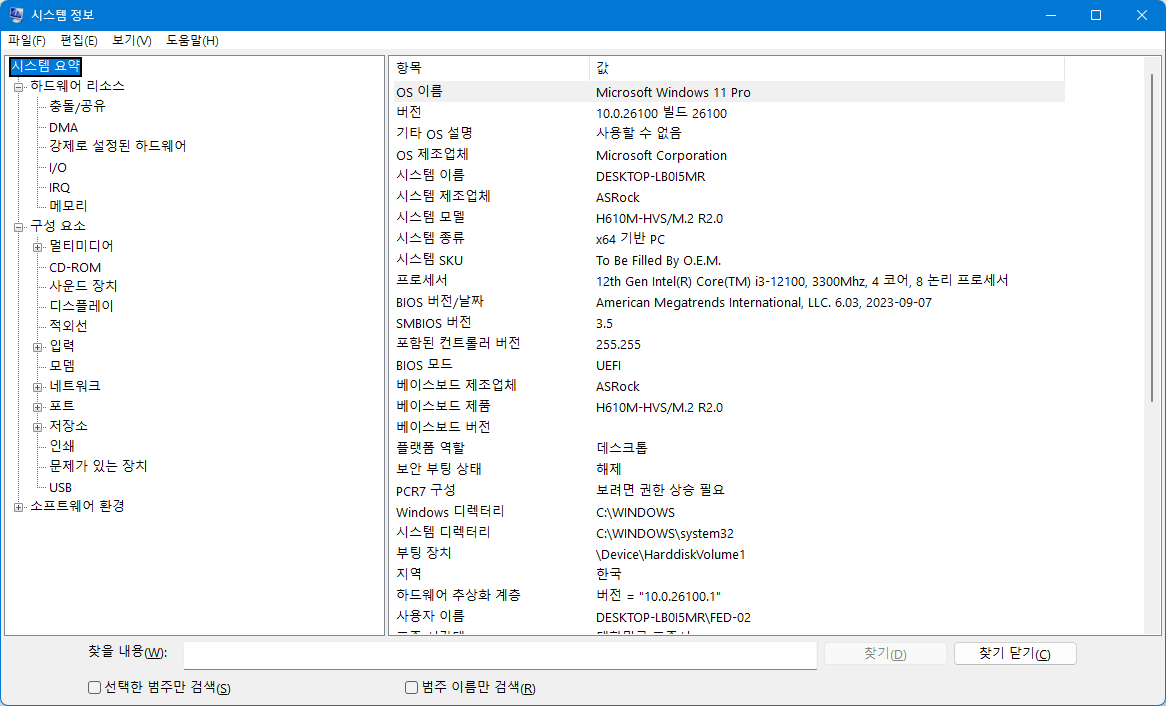Image resolution: width=1166 pixels, height=706 pixels.
Task: Select the DMA tree item
Action: click(63, 127)
